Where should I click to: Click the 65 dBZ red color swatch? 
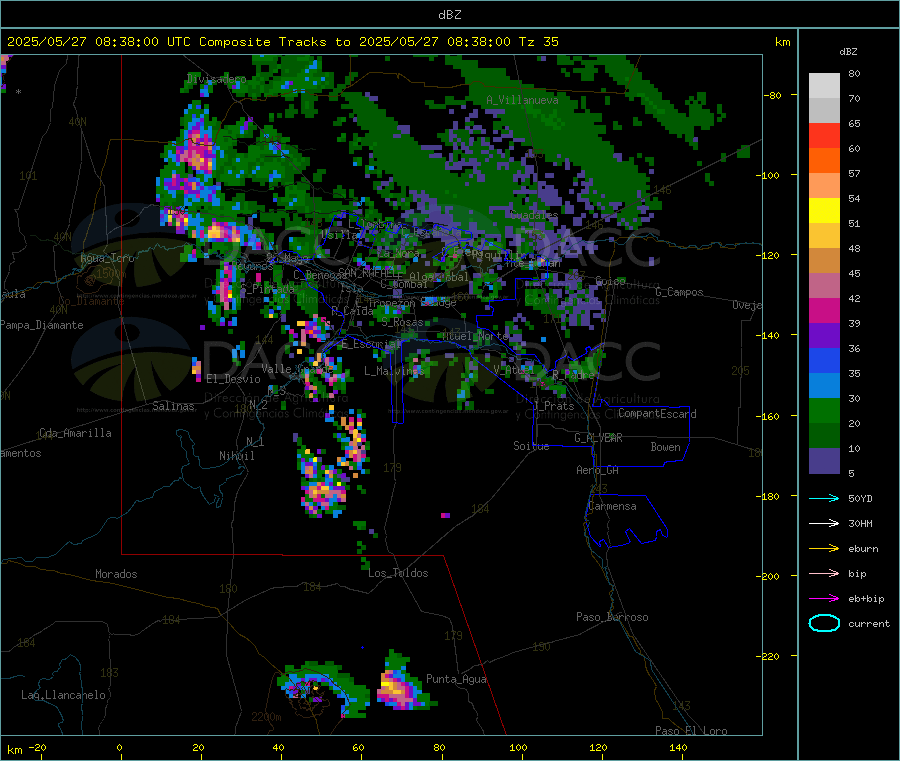pos(824,135)
